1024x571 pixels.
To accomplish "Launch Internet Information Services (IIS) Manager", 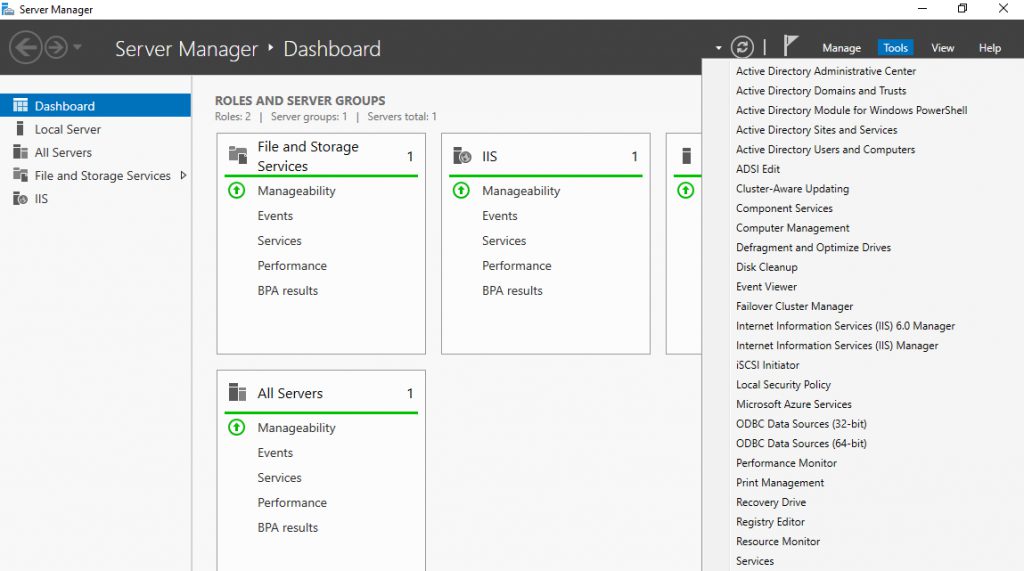I will click(x=837, y=345).
